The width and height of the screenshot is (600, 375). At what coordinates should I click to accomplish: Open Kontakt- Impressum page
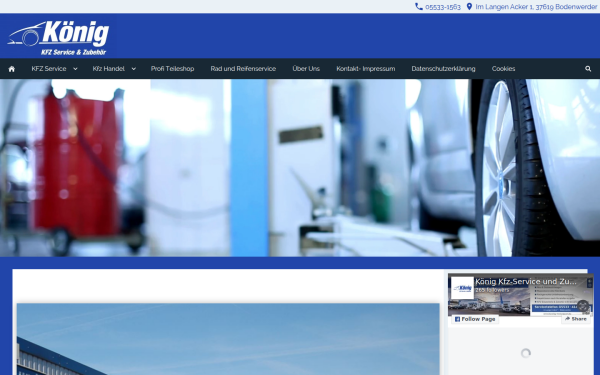click(365, 69)
